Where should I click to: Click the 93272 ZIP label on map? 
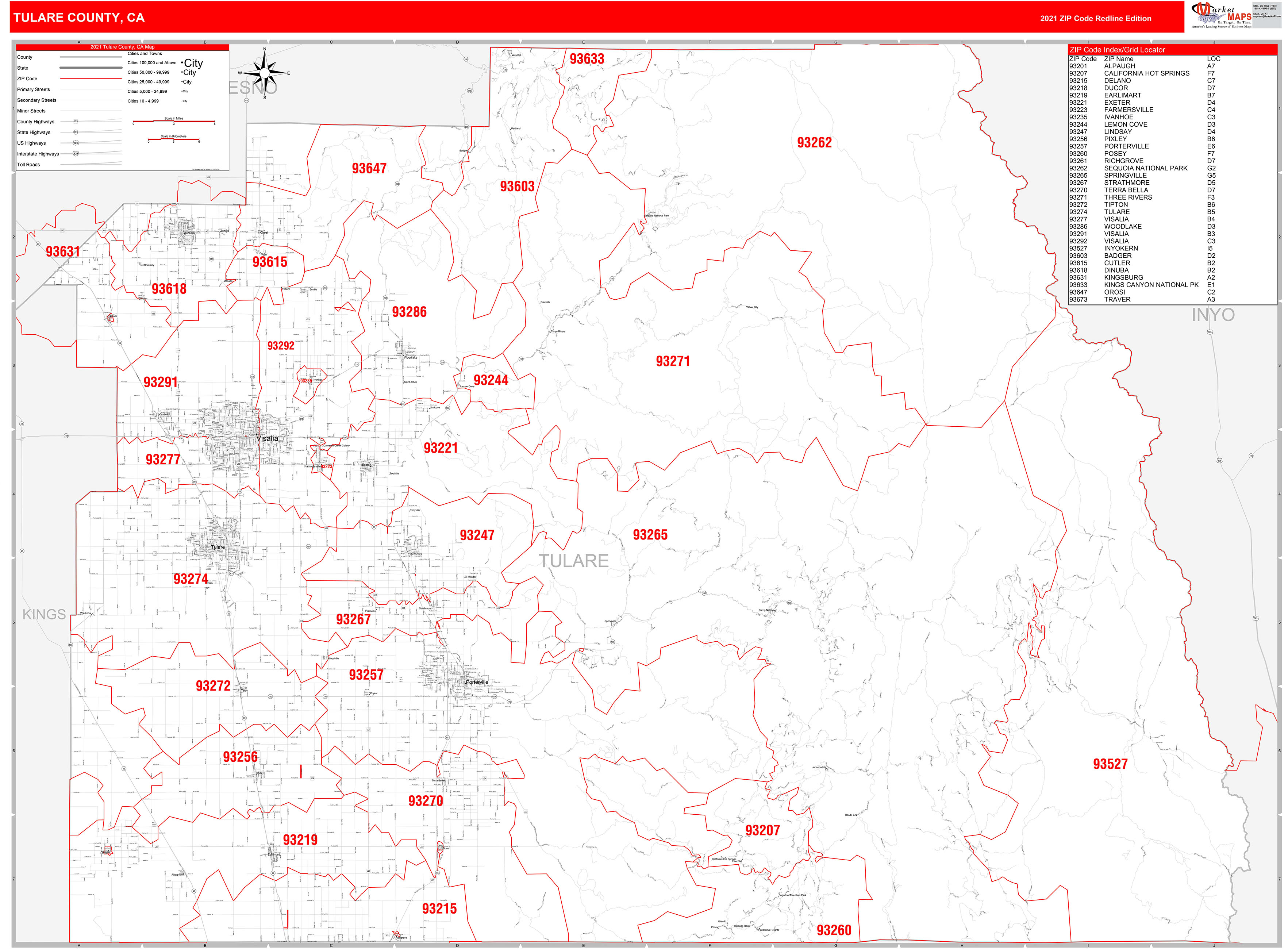[213, 686]
